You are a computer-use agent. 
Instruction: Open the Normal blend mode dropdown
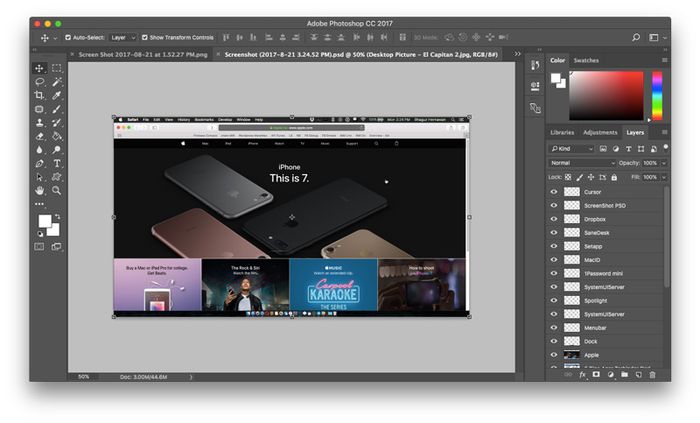coord(582,163)
